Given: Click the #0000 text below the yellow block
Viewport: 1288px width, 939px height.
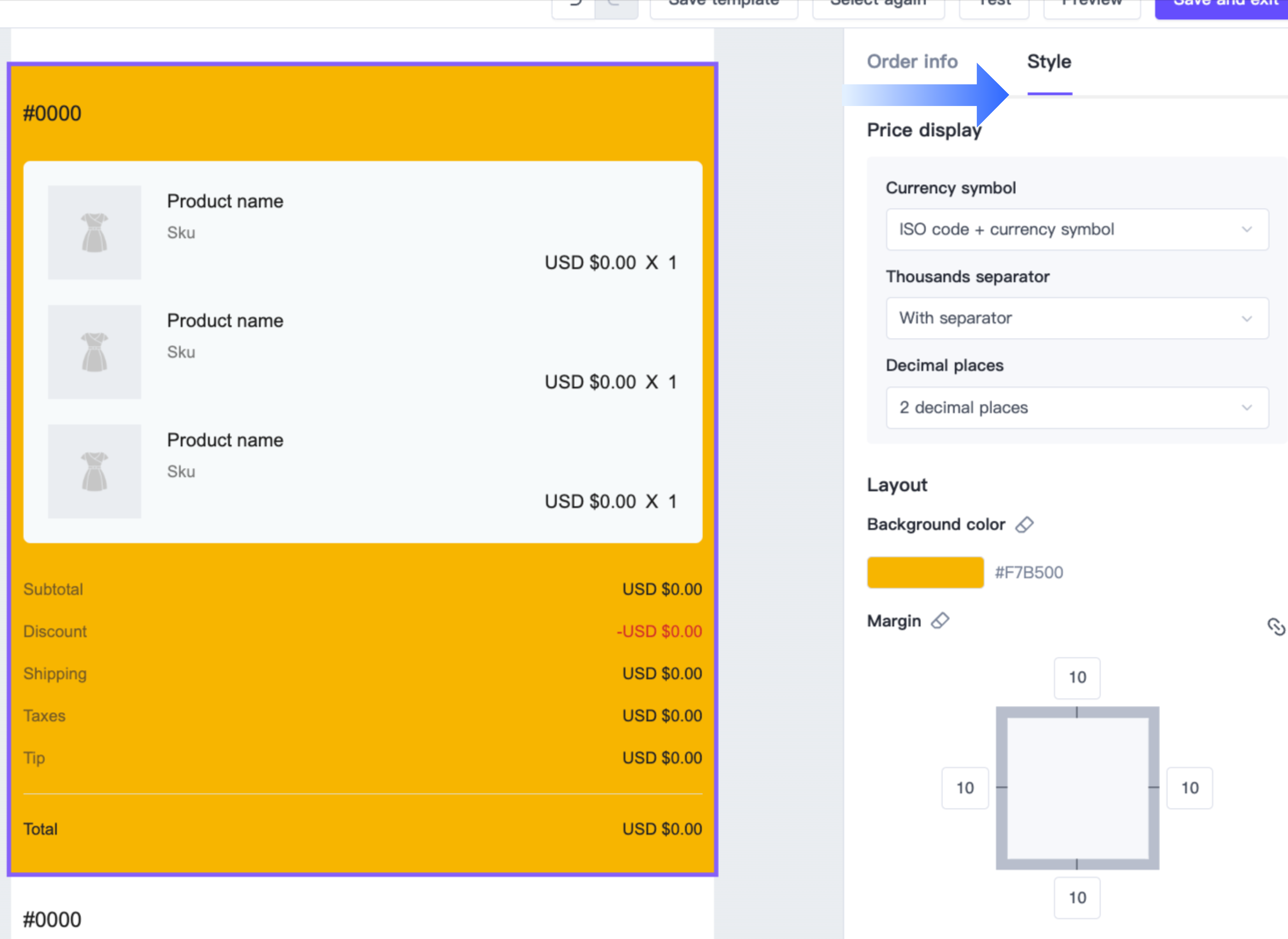Looking at the screenshot, I should (52, 920).
